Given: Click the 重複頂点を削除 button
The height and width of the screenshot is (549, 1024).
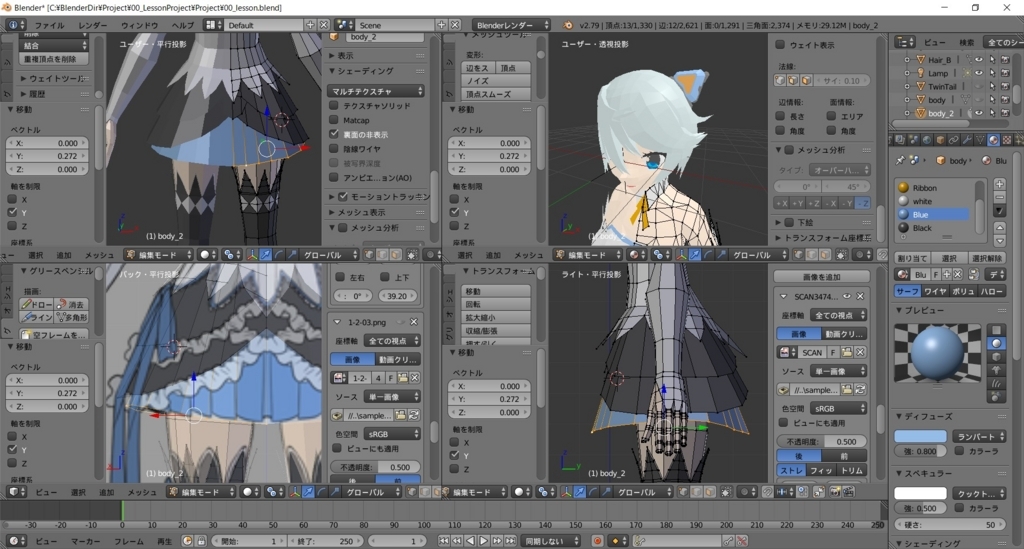Looking at the screenshot, I should click(51, 59).
